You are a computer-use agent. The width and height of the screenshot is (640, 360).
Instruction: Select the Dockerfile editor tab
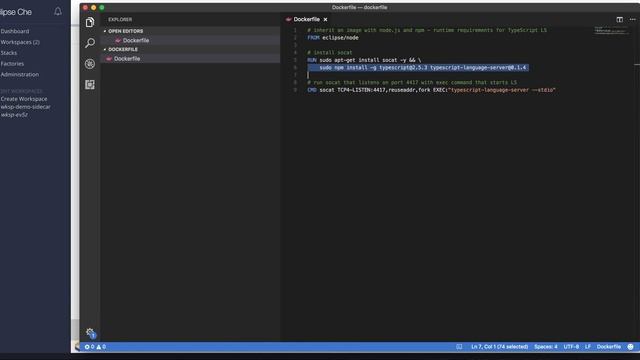307,19
